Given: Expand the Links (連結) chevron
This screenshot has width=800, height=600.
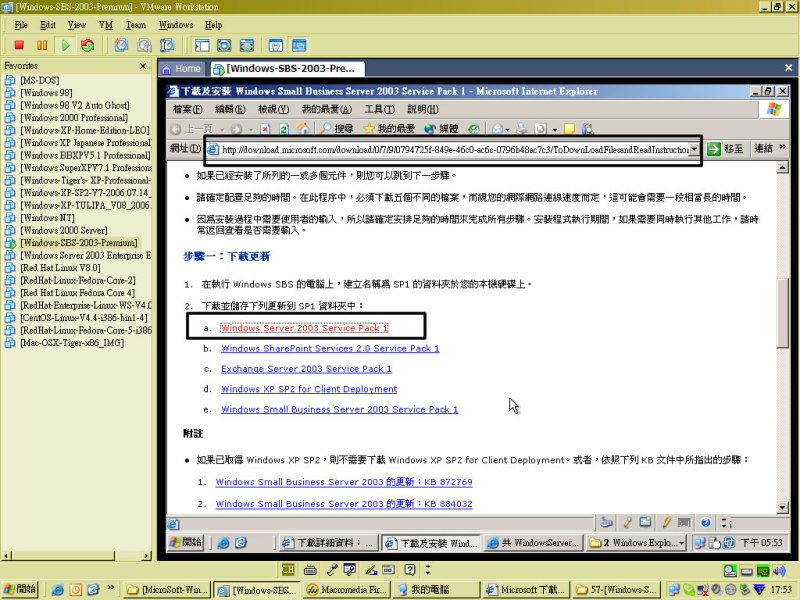Looking at the screenshot, I should pos(783,147).
